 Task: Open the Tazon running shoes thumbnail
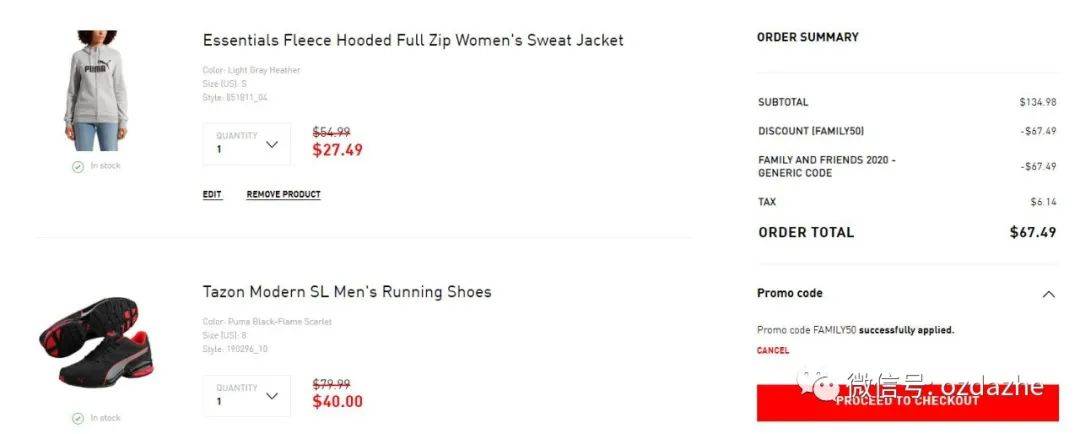[97, 342]
